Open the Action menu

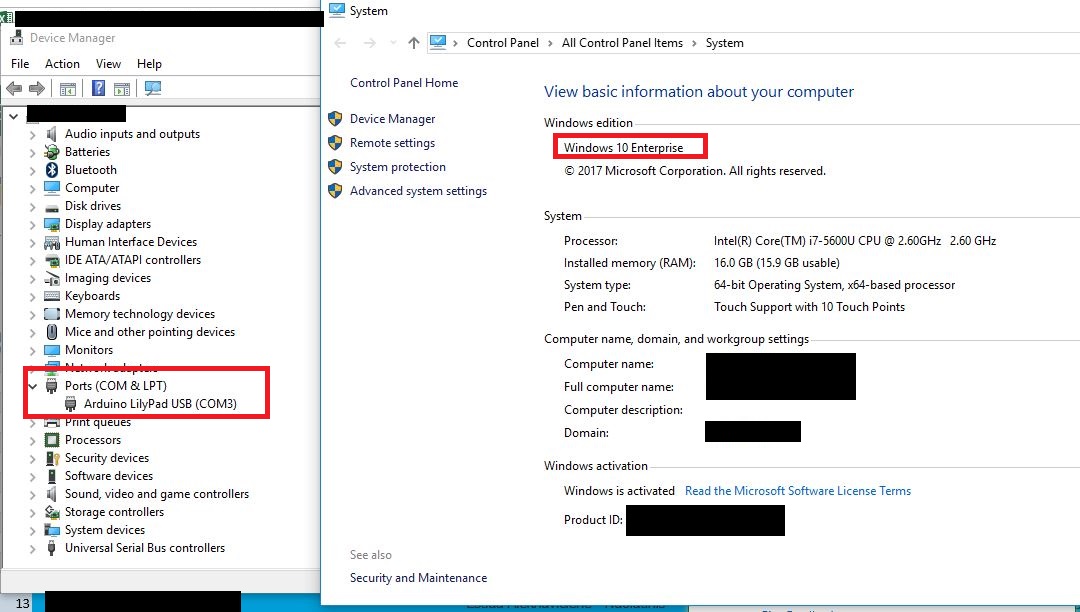pyautogui.click(x=62, y=63)
